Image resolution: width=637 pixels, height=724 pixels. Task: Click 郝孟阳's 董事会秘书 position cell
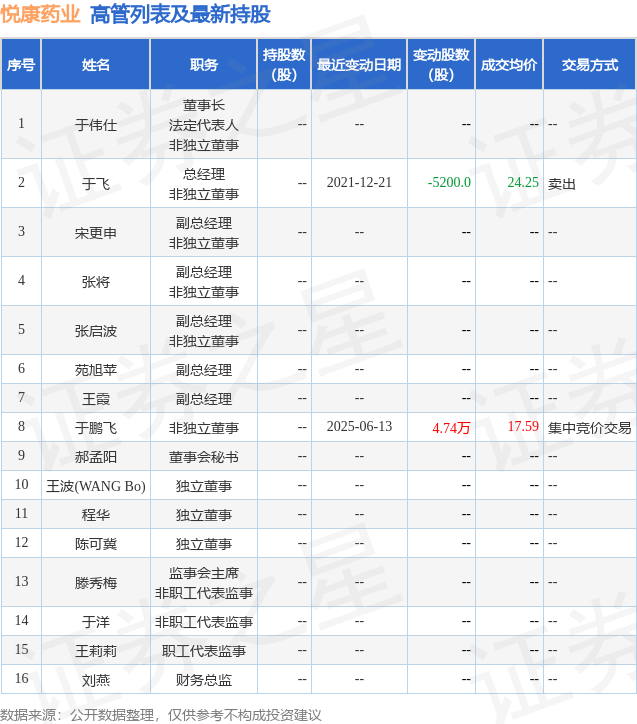(204, 457)
